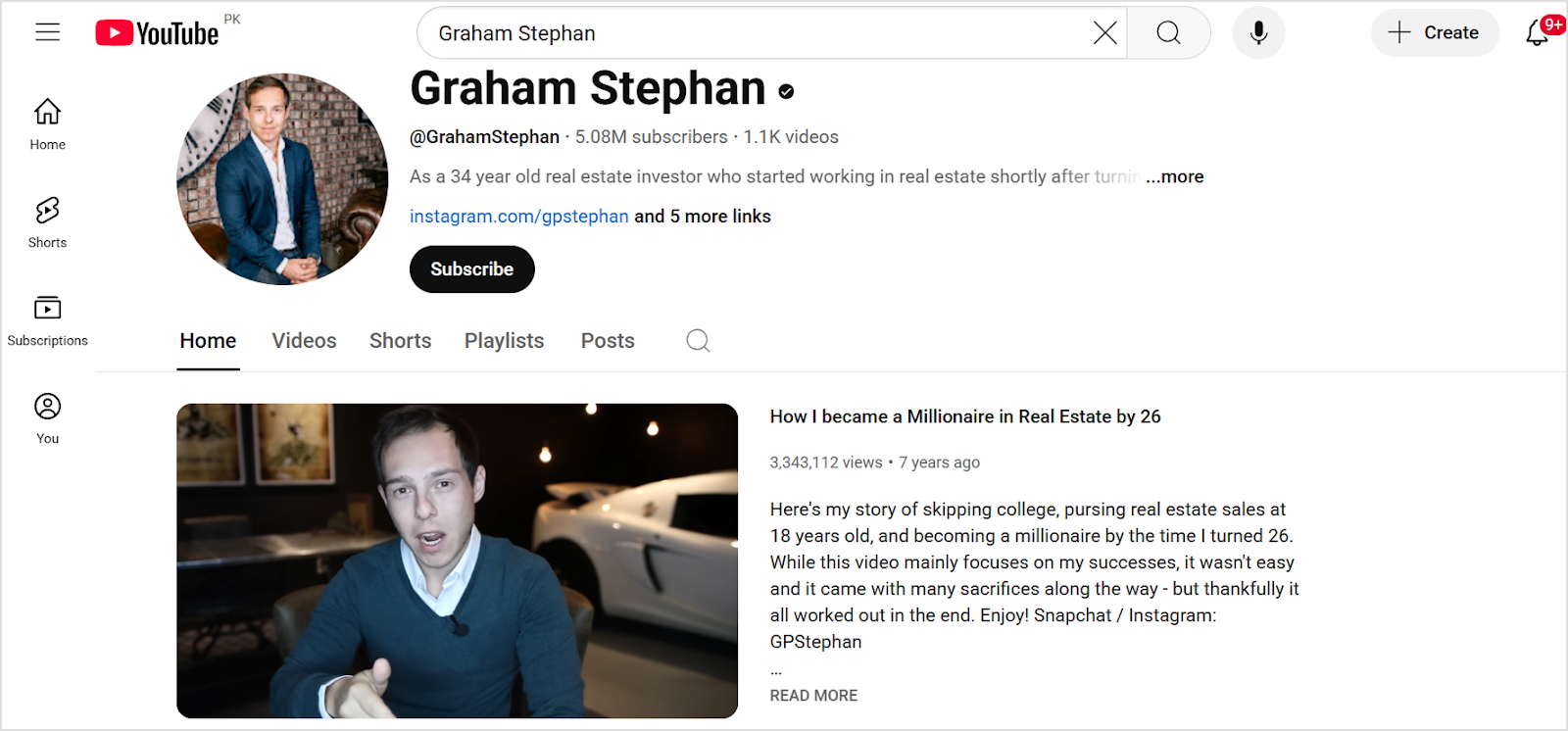Screen dimensions: 1568x731
Task: Open the hamburger guide menu
Action: tap(47, 32)
